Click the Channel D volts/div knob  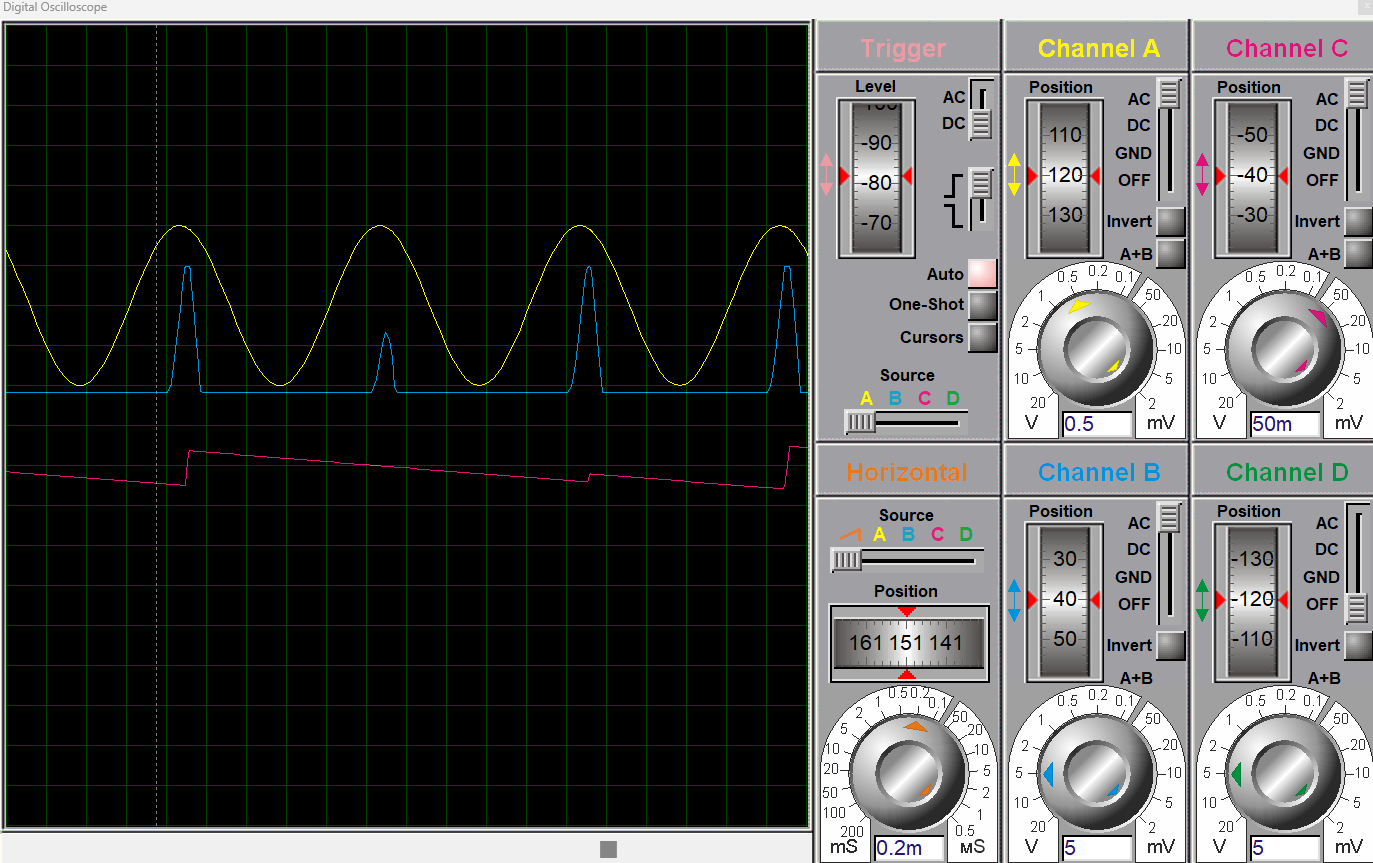point(1284,773)
